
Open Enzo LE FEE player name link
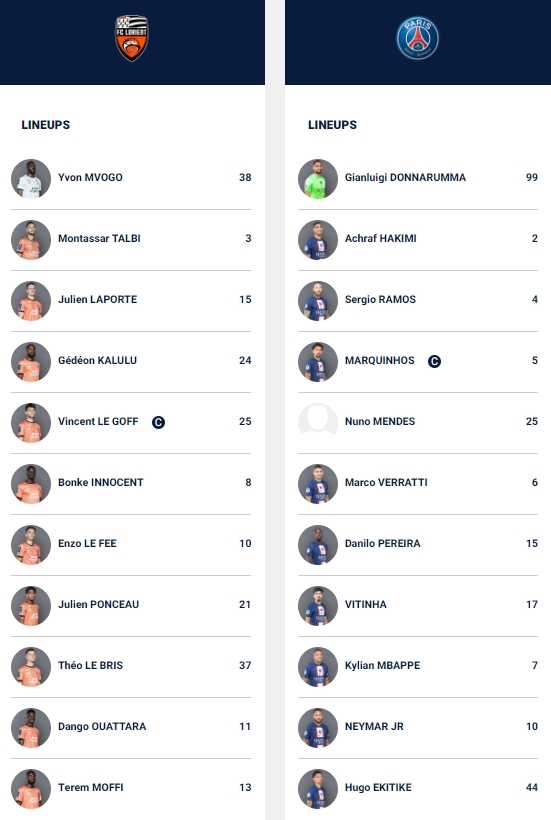coord(87,543)
